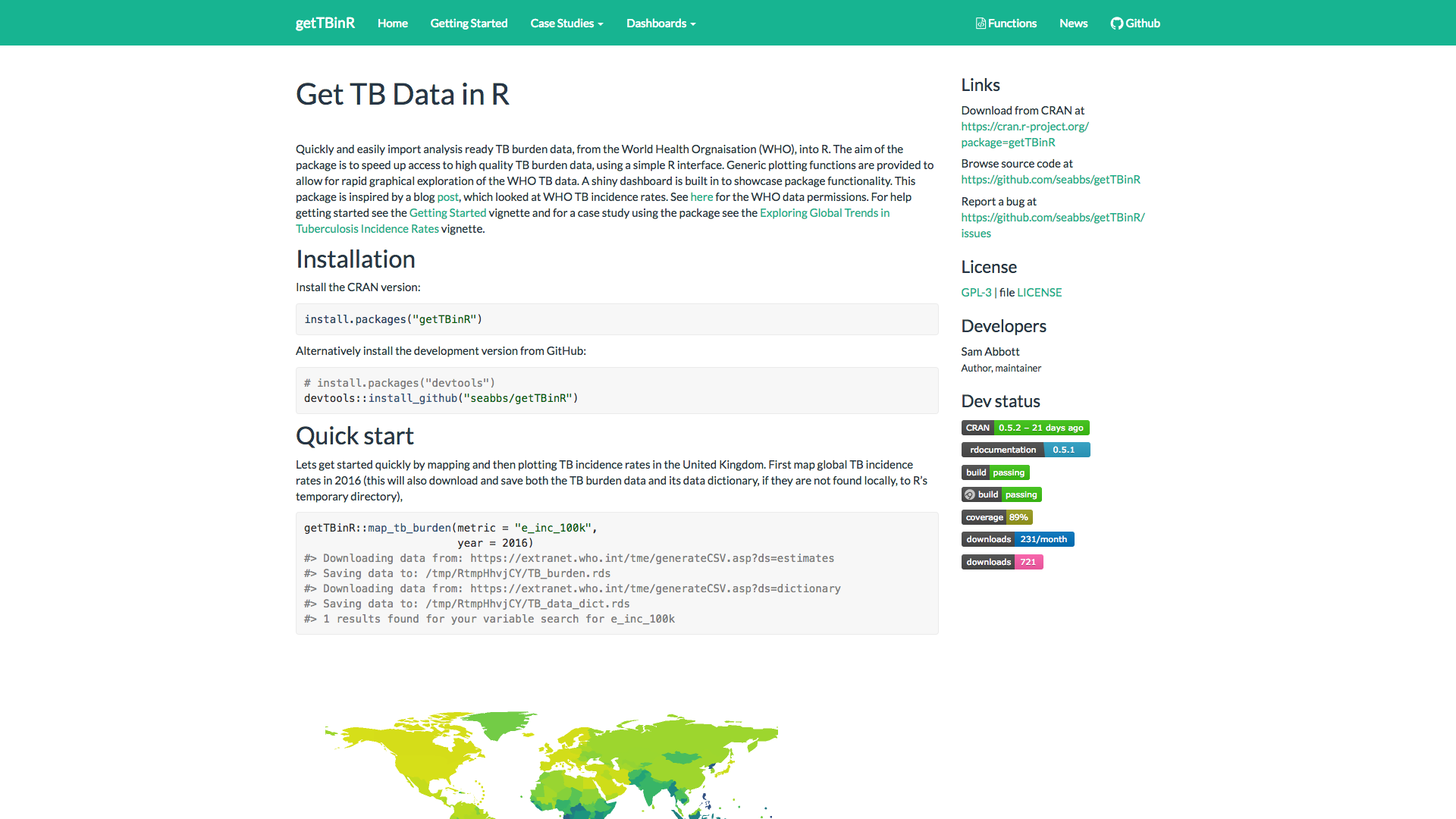This screenshot has width=1456, height=819.
Task: Click the AppVeyor build passing badge with logo
Action: point(1001,494)
